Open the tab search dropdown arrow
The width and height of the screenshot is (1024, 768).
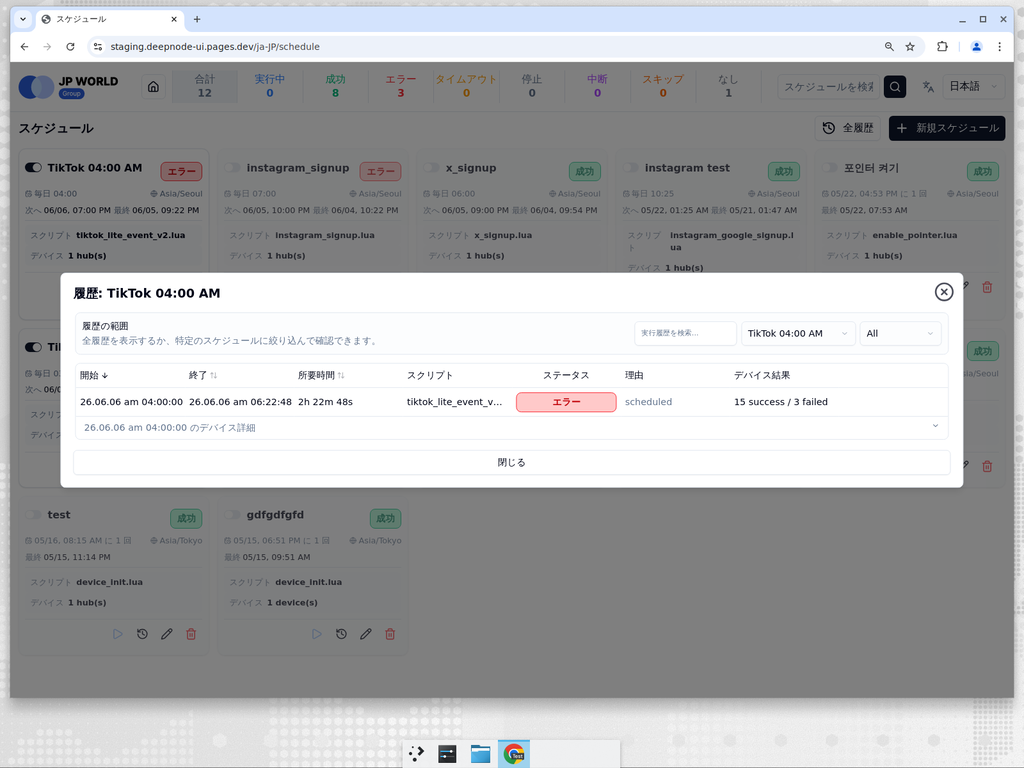23,19
